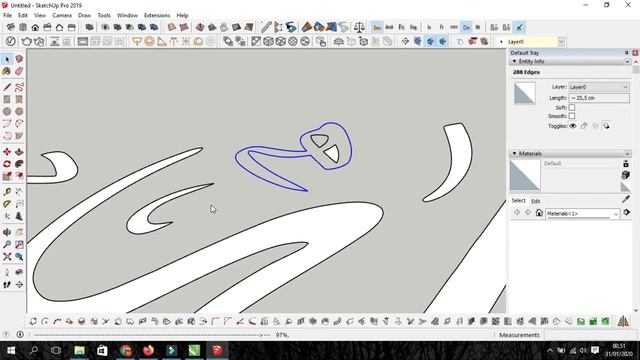Click the In Model house icon
Image resolution: width=640 pixels, height=360 pixels.
tap(539, 213)
